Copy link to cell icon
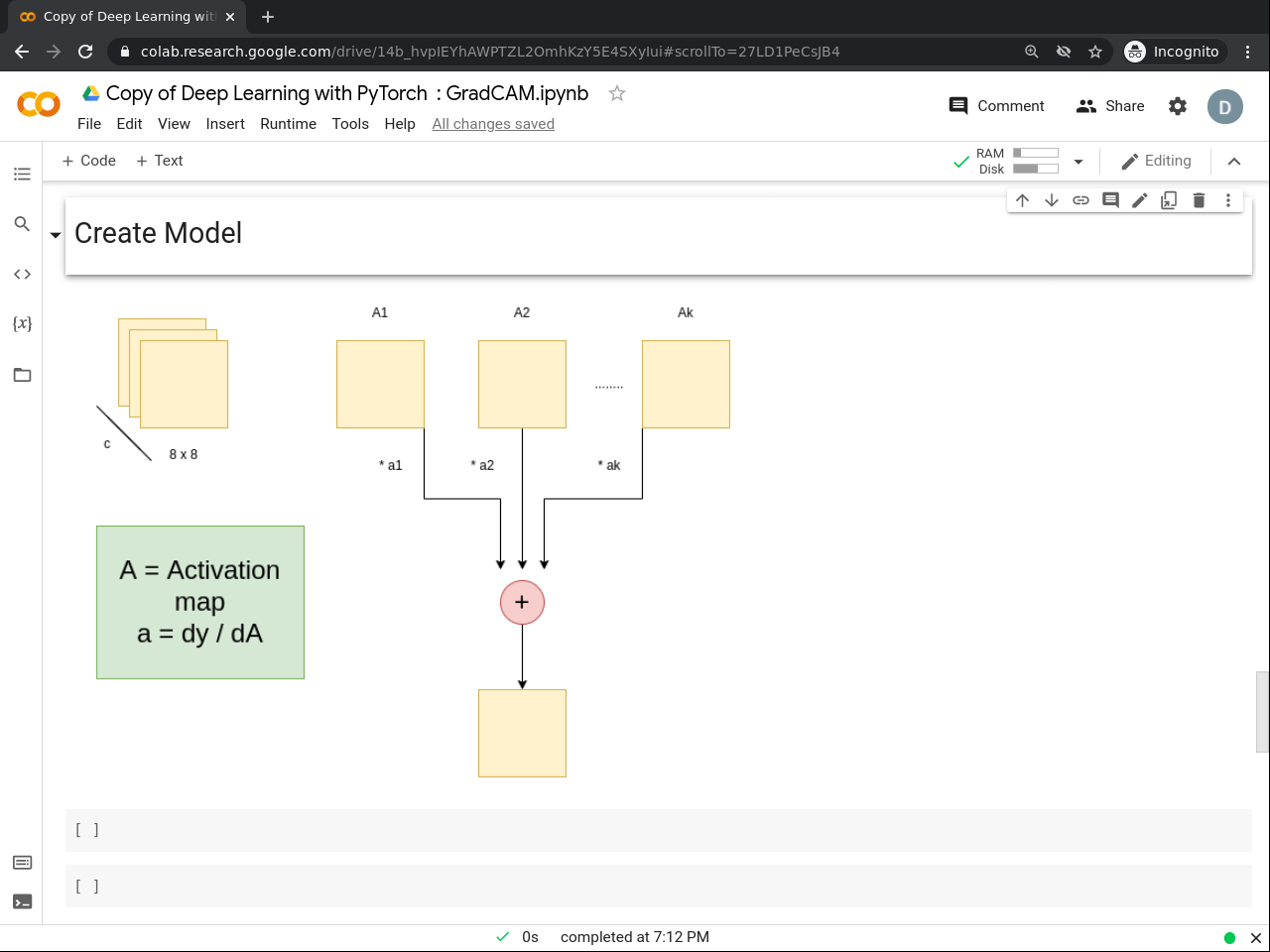 click(x=1081, y=200)
